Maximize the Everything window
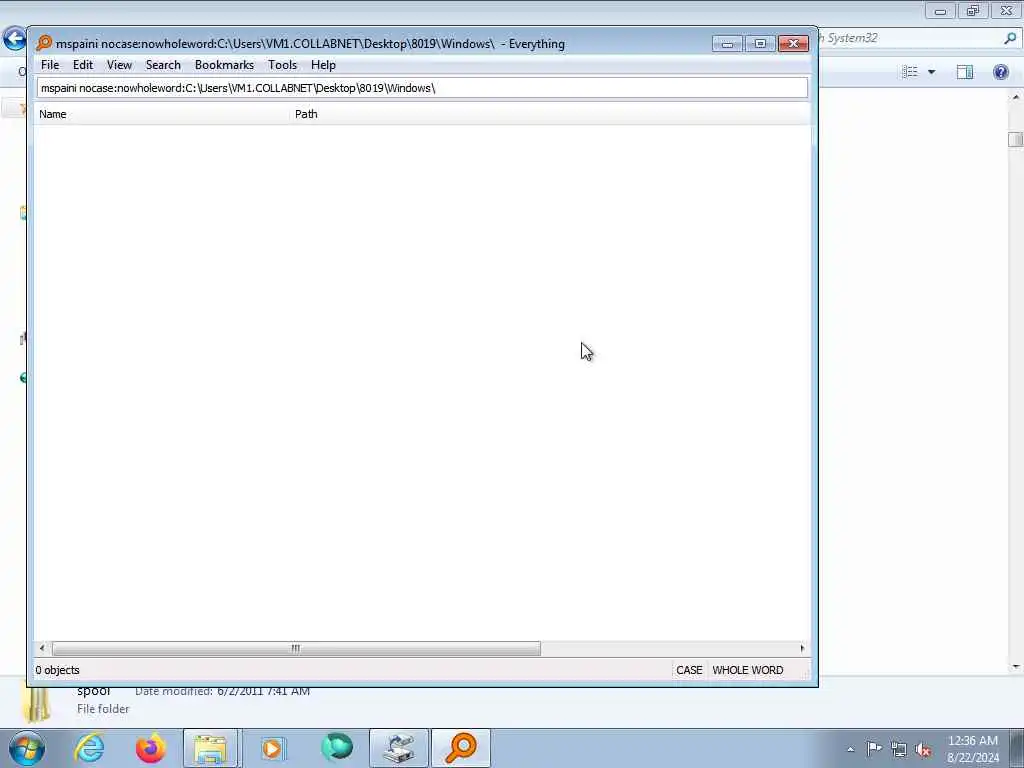The width and height of the screenshot is (1024, 768). click(x=760, y=43)
